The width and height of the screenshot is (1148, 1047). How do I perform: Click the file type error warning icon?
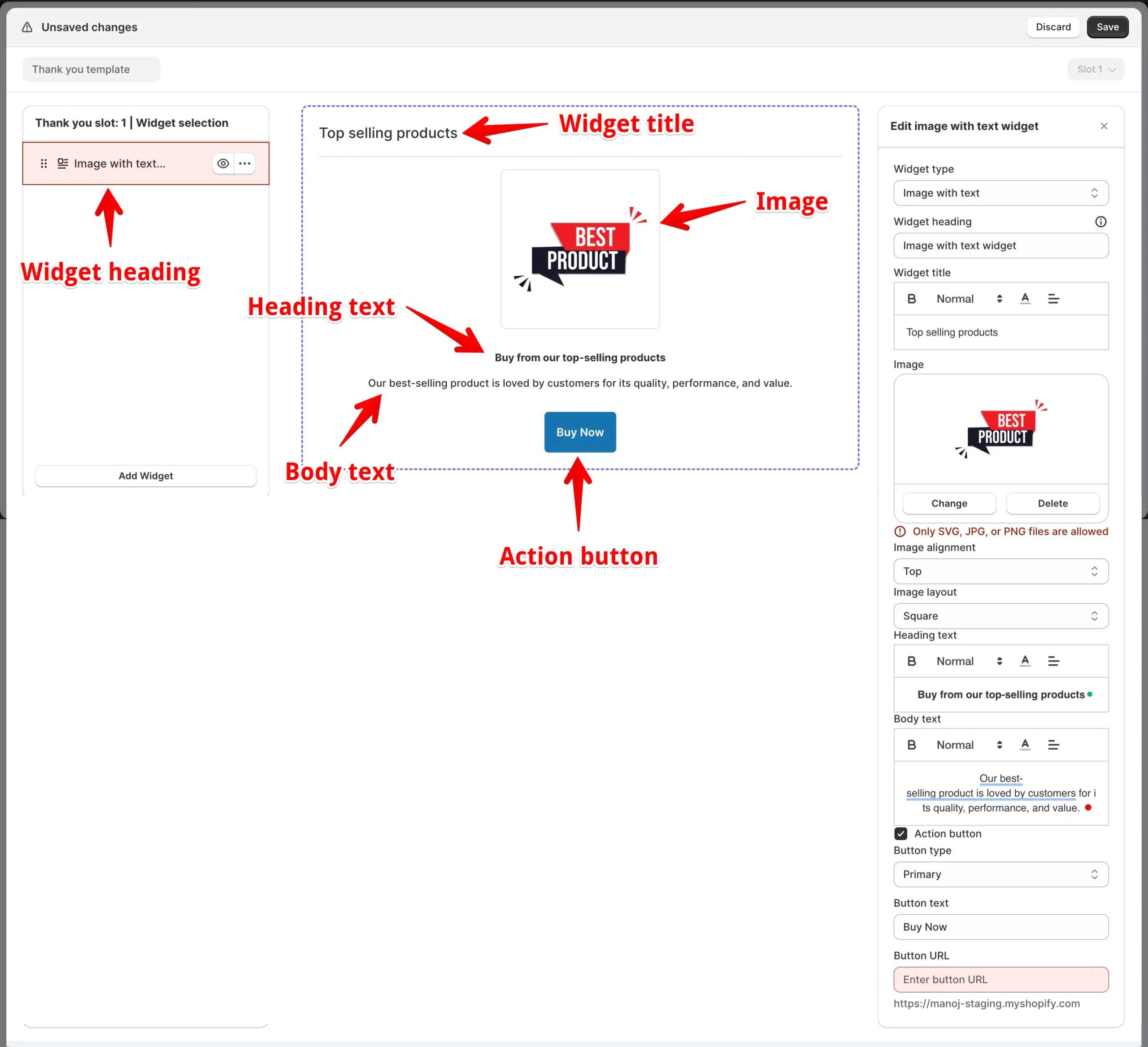click(x=900, y=531)
